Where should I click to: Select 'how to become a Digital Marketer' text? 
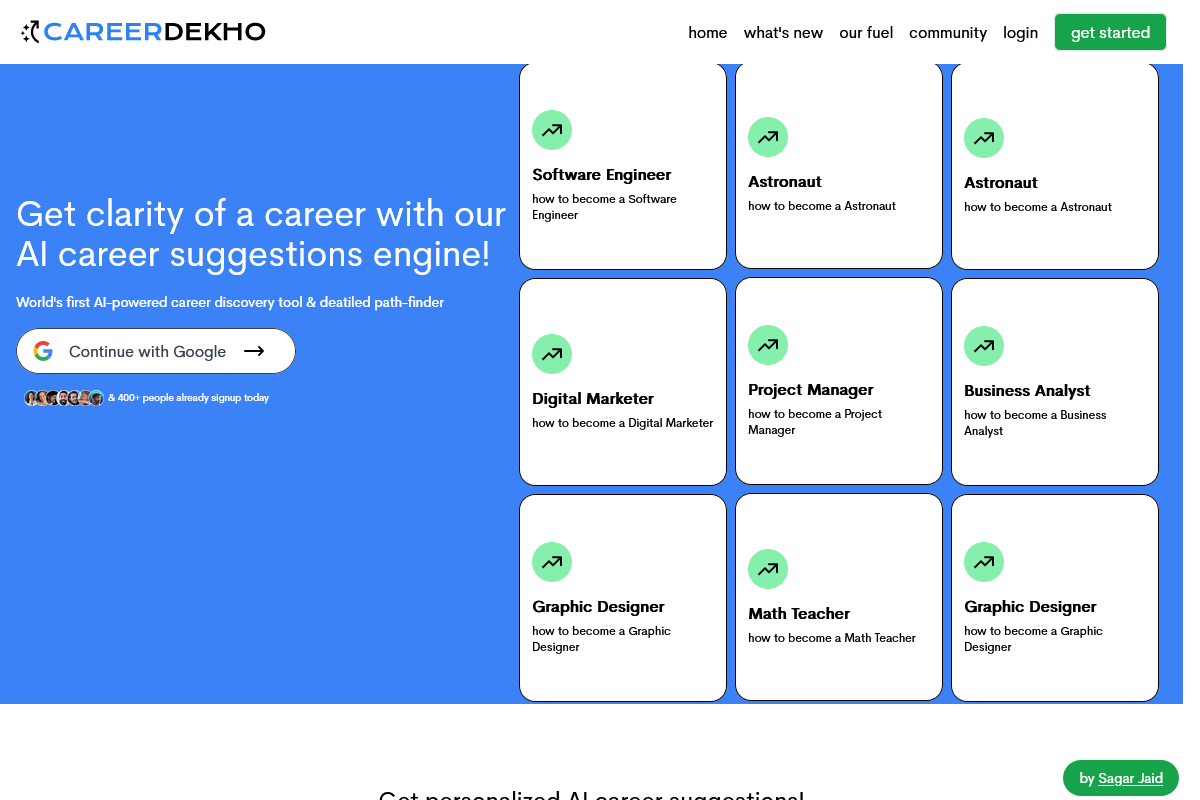click(622, 423)
